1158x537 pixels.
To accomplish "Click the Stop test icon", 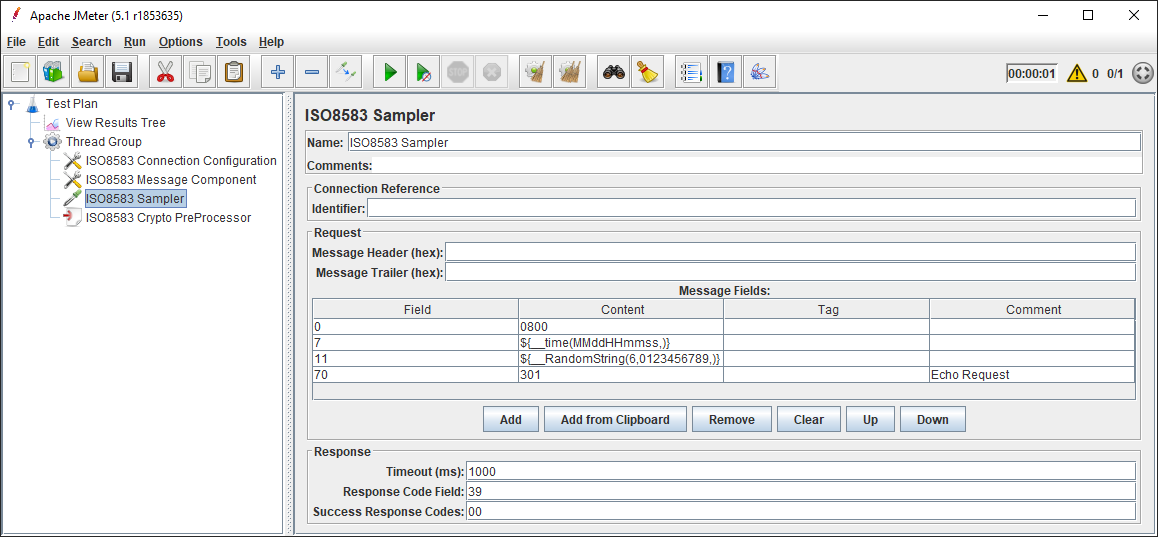I will pos(457,72).
